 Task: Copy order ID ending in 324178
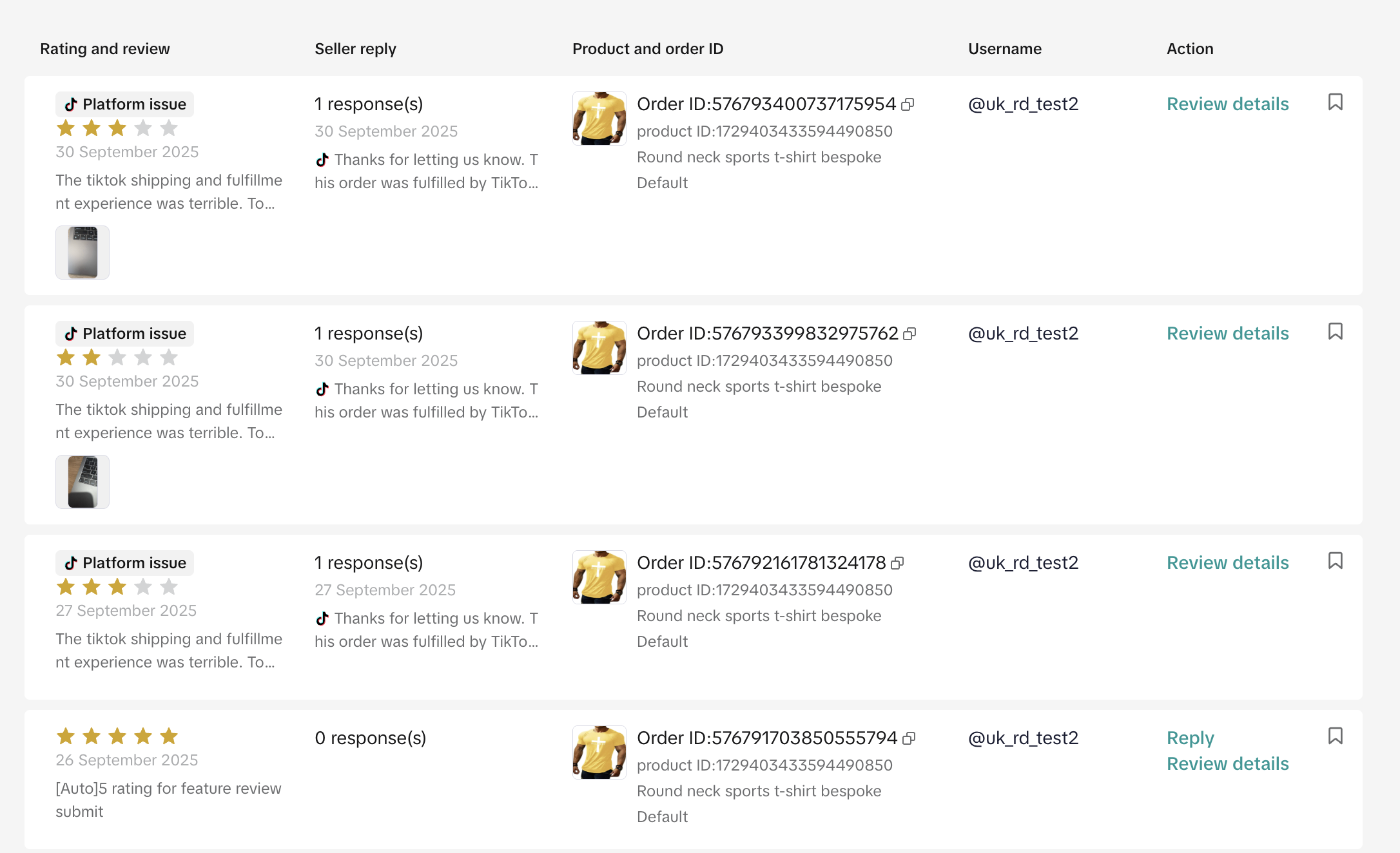click(x=897, y=563)
